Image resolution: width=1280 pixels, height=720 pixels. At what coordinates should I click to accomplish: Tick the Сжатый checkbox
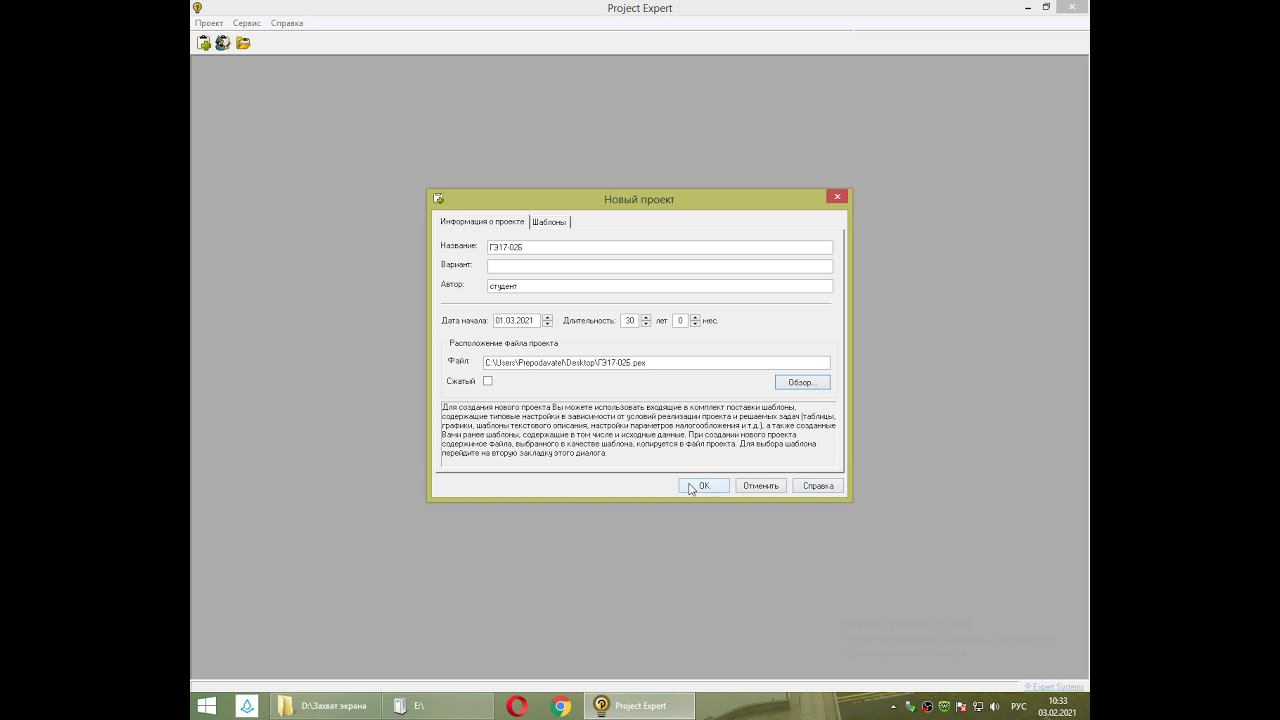[488, 381]
